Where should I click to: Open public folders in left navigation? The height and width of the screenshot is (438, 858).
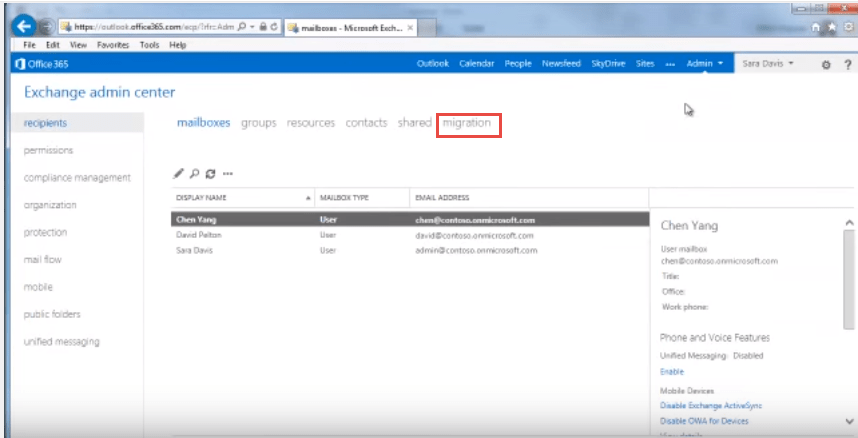click(x=51, y=314)
